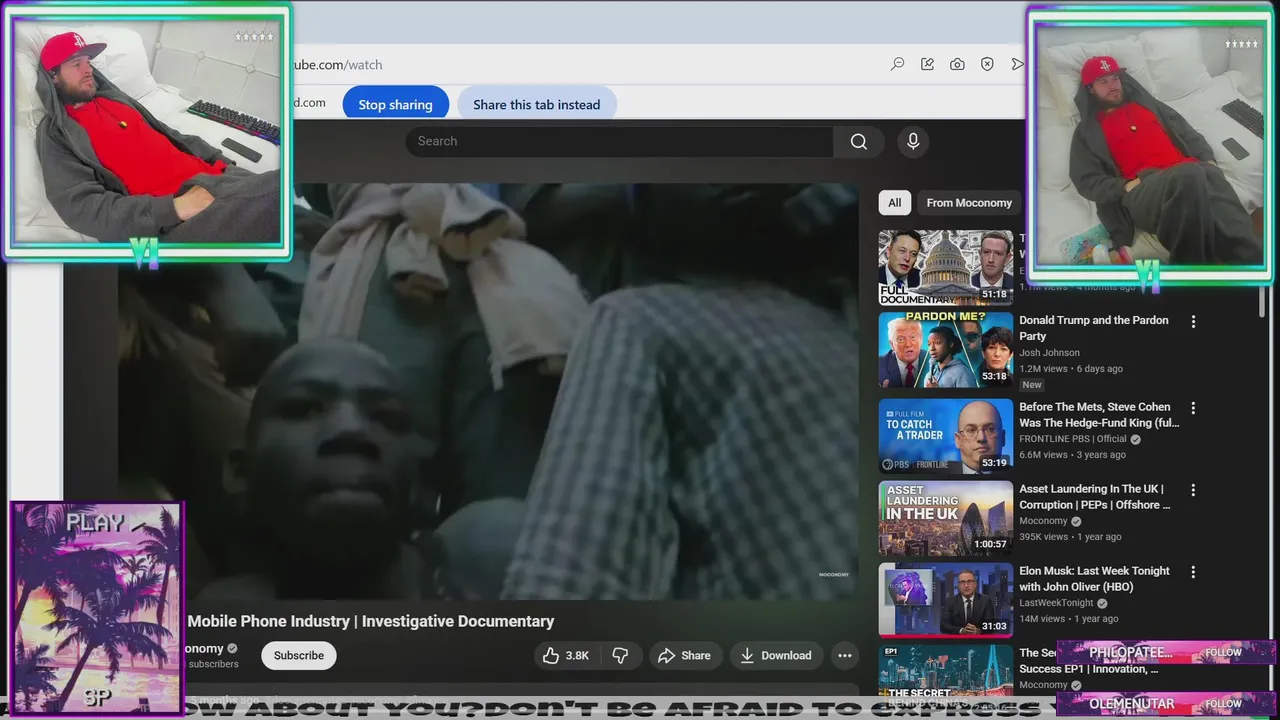The image size is (1280, 720).
Task: Follow PHILOPATEE in the stream overlay
Action: pyautogui.click(x=1223, y=652)
